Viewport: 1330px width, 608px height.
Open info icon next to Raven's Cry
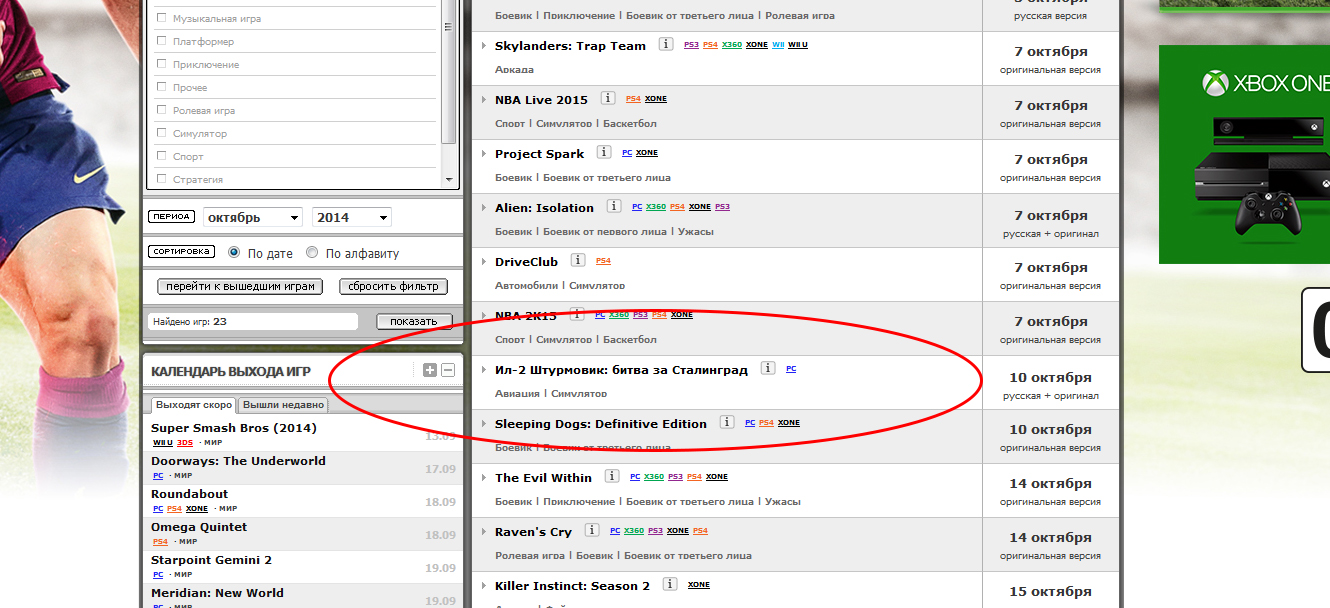(591, 531)
